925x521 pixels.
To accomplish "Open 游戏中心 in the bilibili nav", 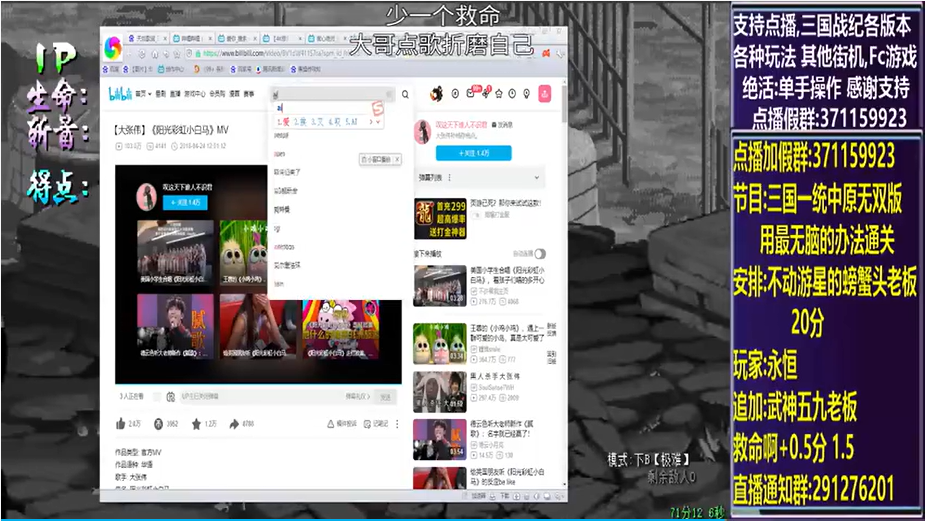I will tap(195, 94).
